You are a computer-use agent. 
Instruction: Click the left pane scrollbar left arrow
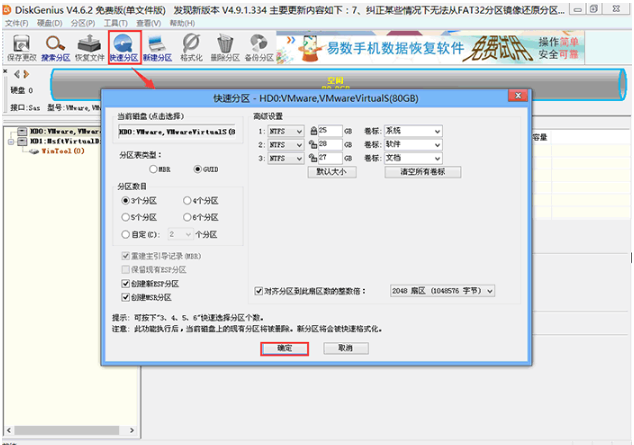pos(8,430)
